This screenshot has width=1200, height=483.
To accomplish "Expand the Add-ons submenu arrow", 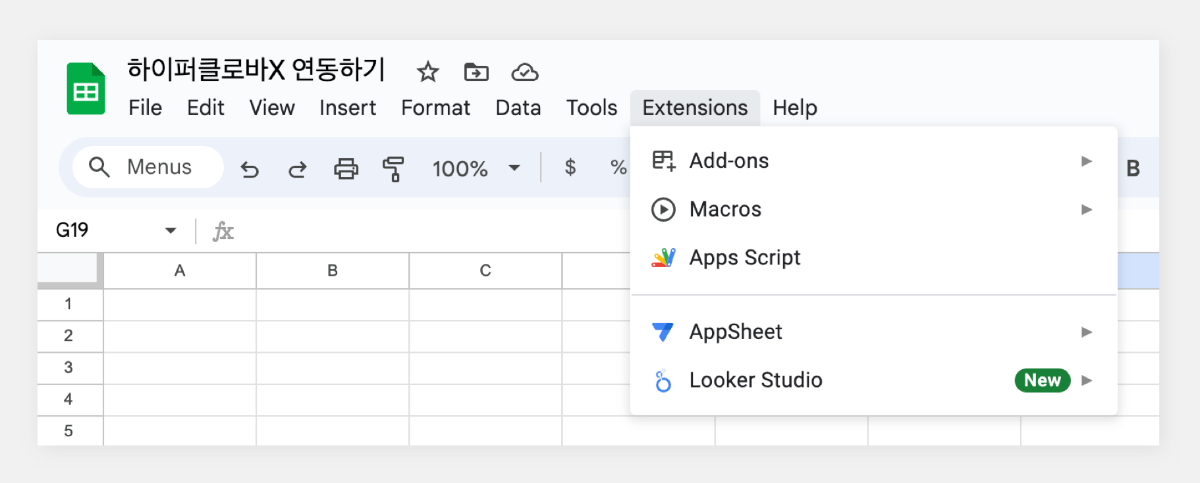I will [1087, 161].
